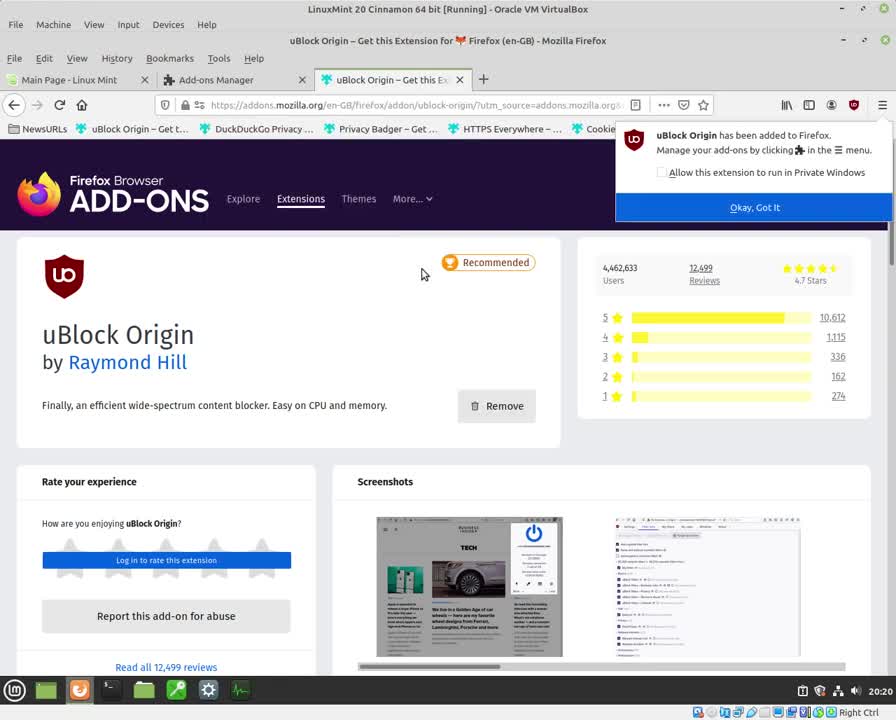Viewport: 896px width, 720px height.
Task: Show site security padlock info
Action: [x=185, y=105]
